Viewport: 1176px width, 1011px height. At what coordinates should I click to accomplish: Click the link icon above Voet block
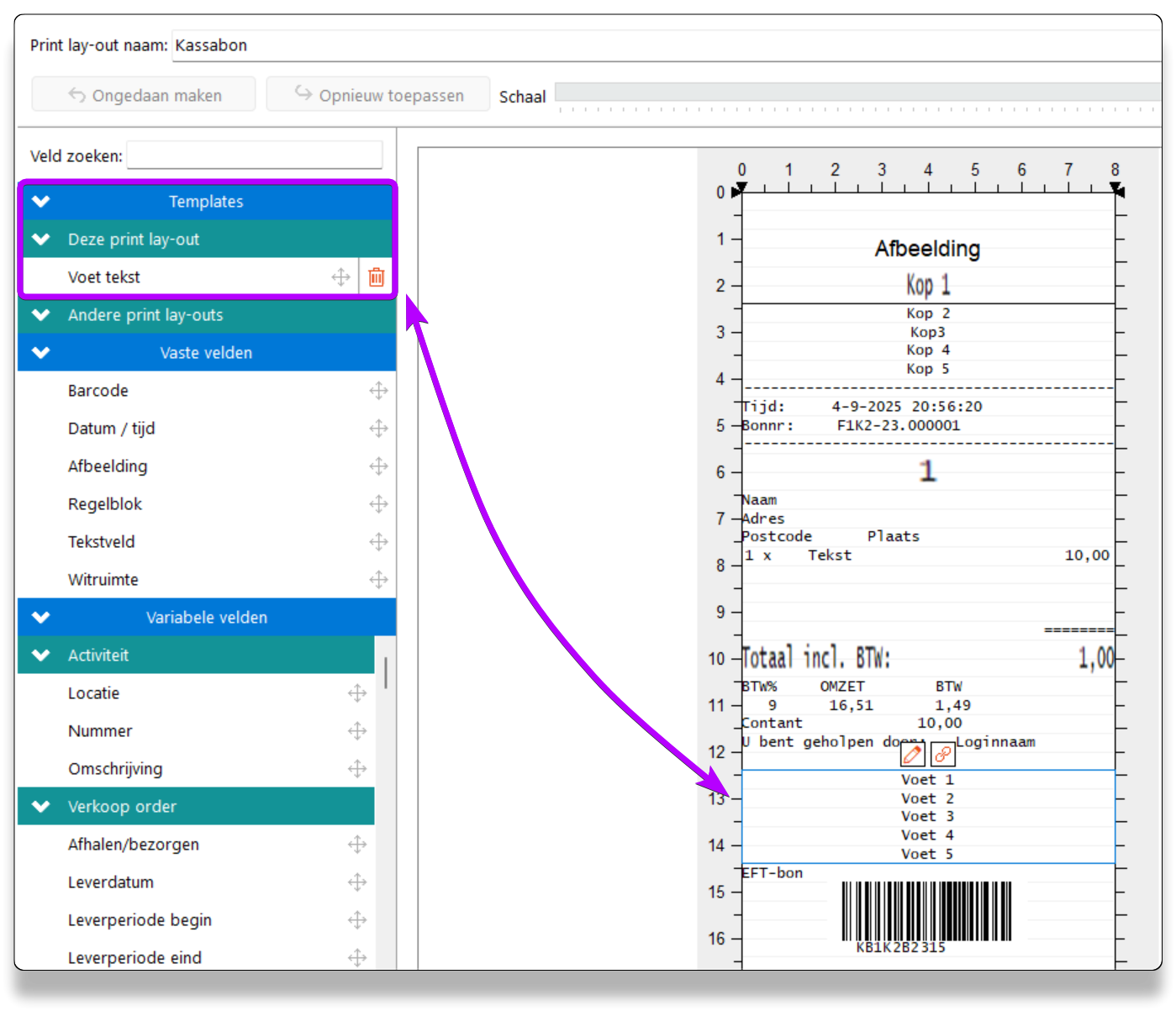pos(942,755)
